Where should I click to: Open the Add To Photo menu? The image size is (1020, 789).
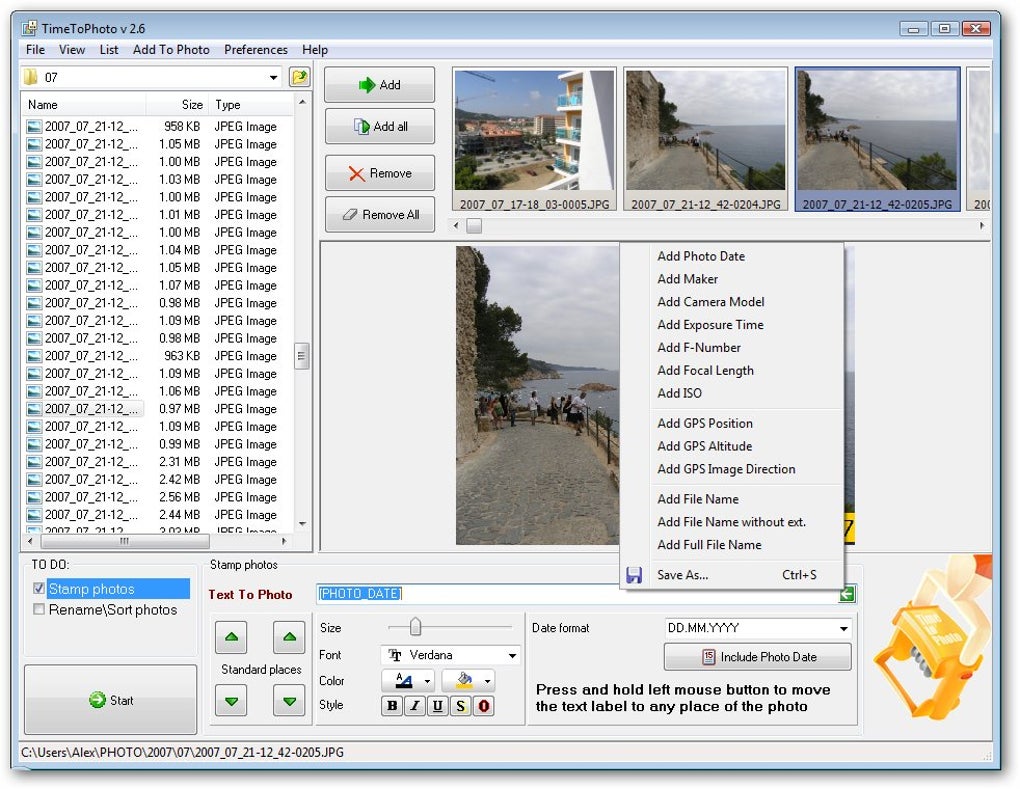[x=171, y=50]
